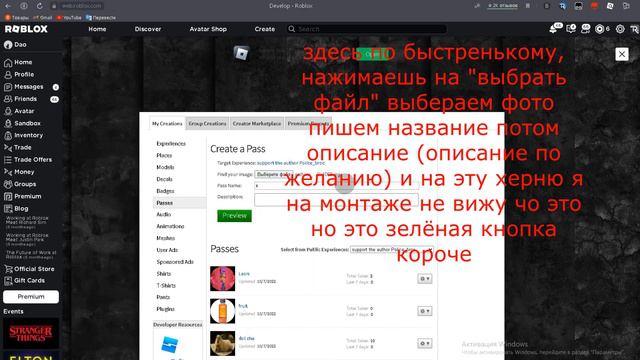
Task: Open Trade Offers in the sidebar
Action: point(31,160)
